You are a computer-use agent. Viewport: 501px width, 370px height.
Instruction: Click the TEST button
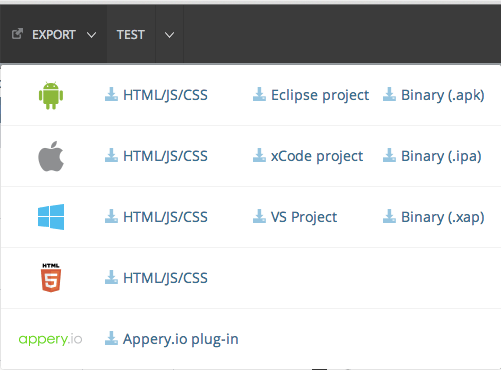(131, 35)
